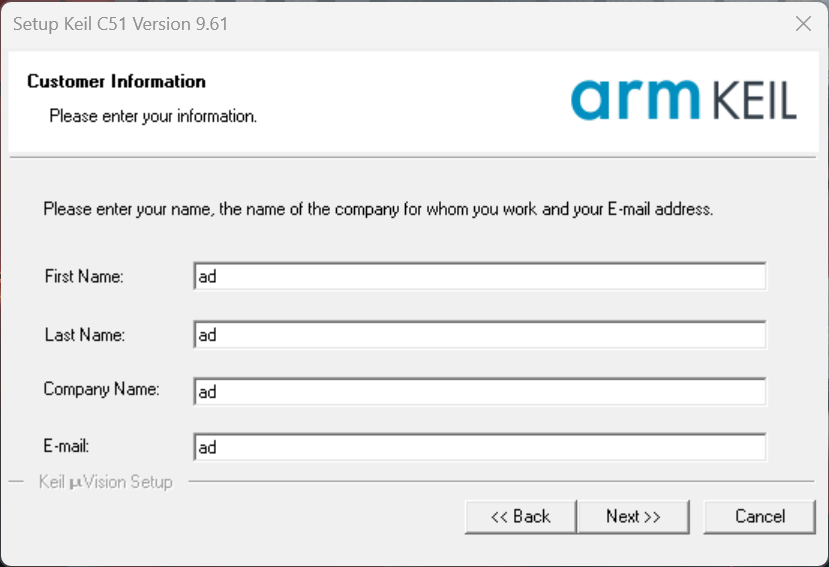Click the Last Name label
The height and width of the screenshot is (567, 829).
85,335
